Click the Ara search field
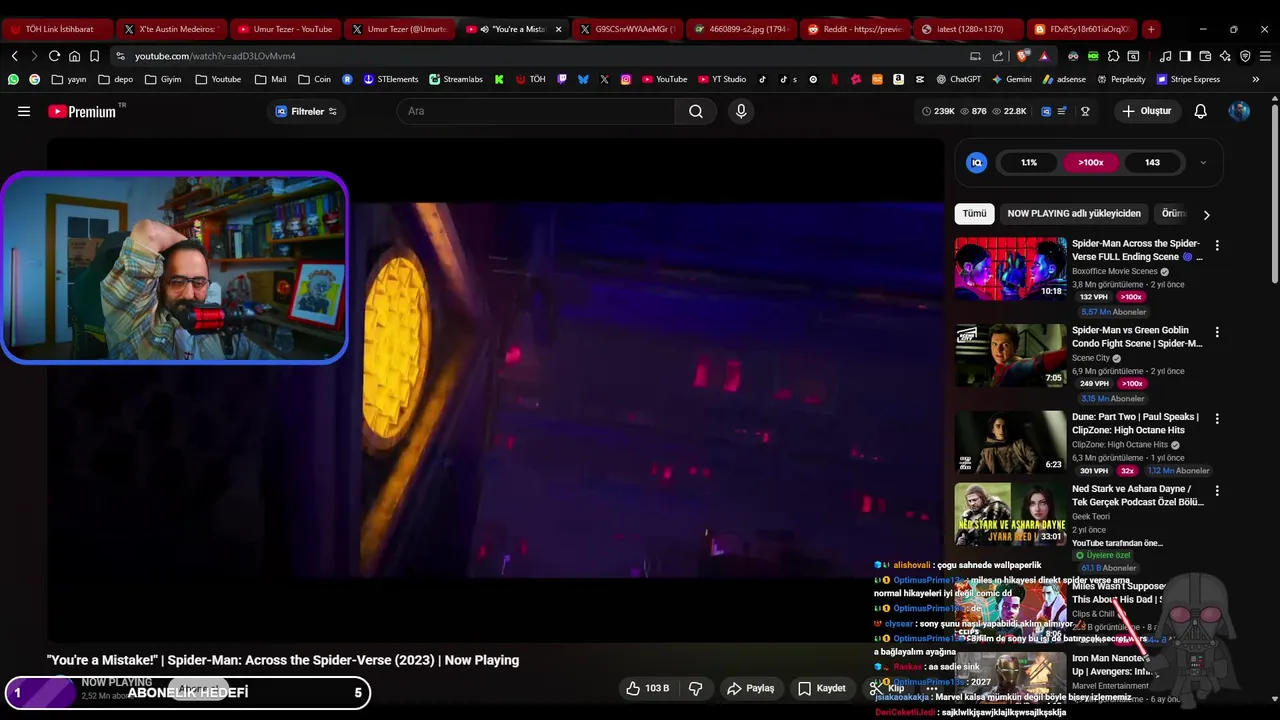This screenshot has height=720, width=1280. 536,111
